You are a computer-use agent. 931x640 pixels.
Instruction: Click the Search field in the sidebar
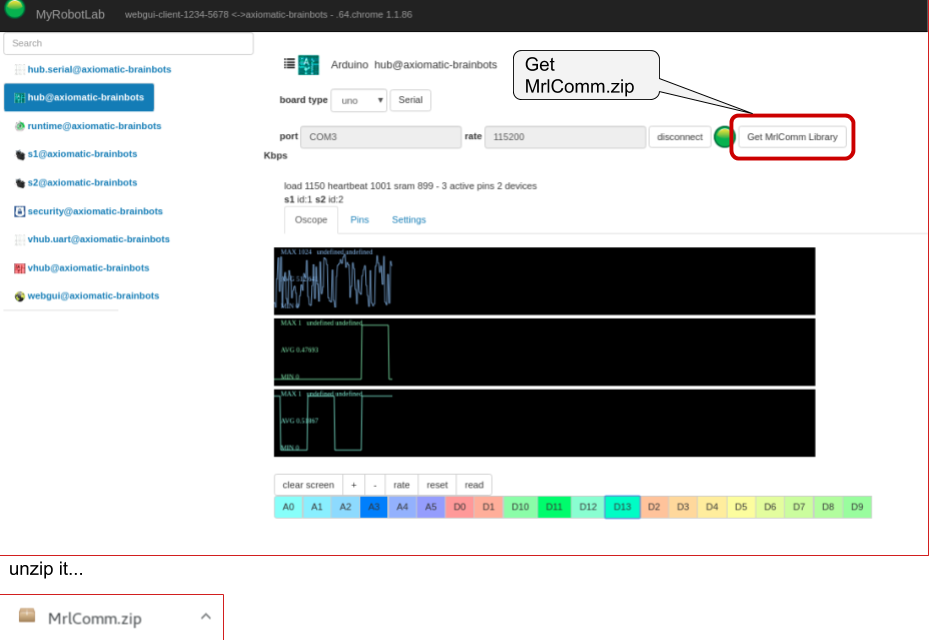(126, 43)
